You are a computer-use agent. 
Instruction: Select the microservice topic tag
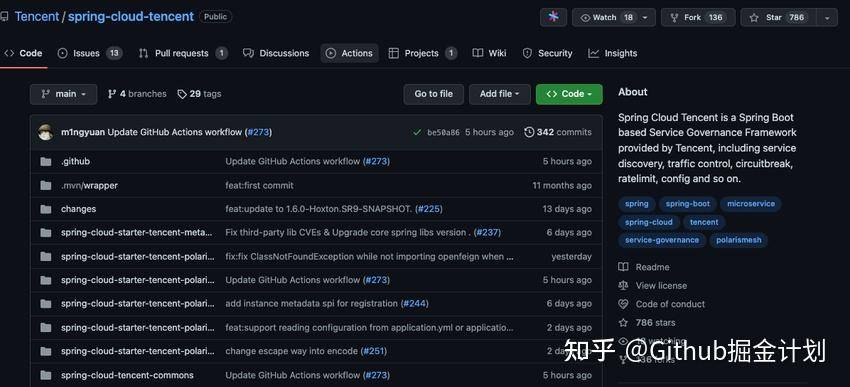pyautogui.click(x=751, y=204)
